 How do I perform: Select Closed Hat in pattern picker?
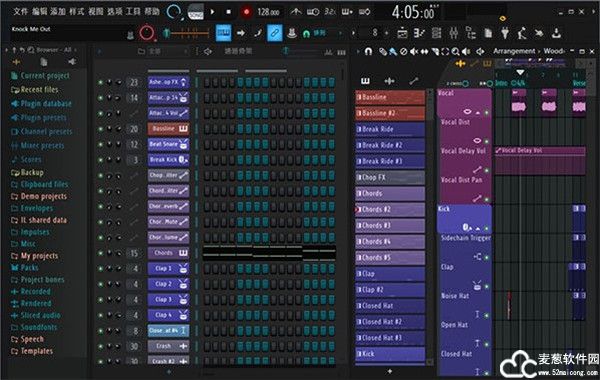tap(390, 306)
